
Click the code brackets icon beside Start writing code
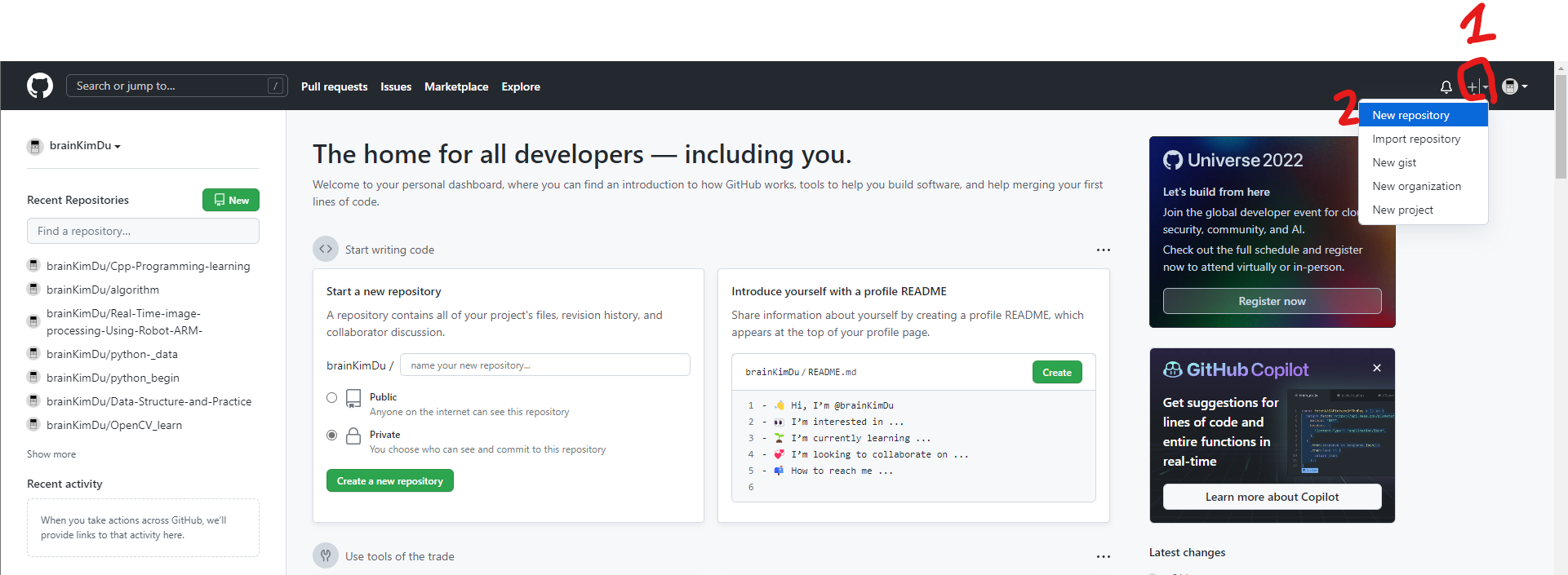[326, 250]
